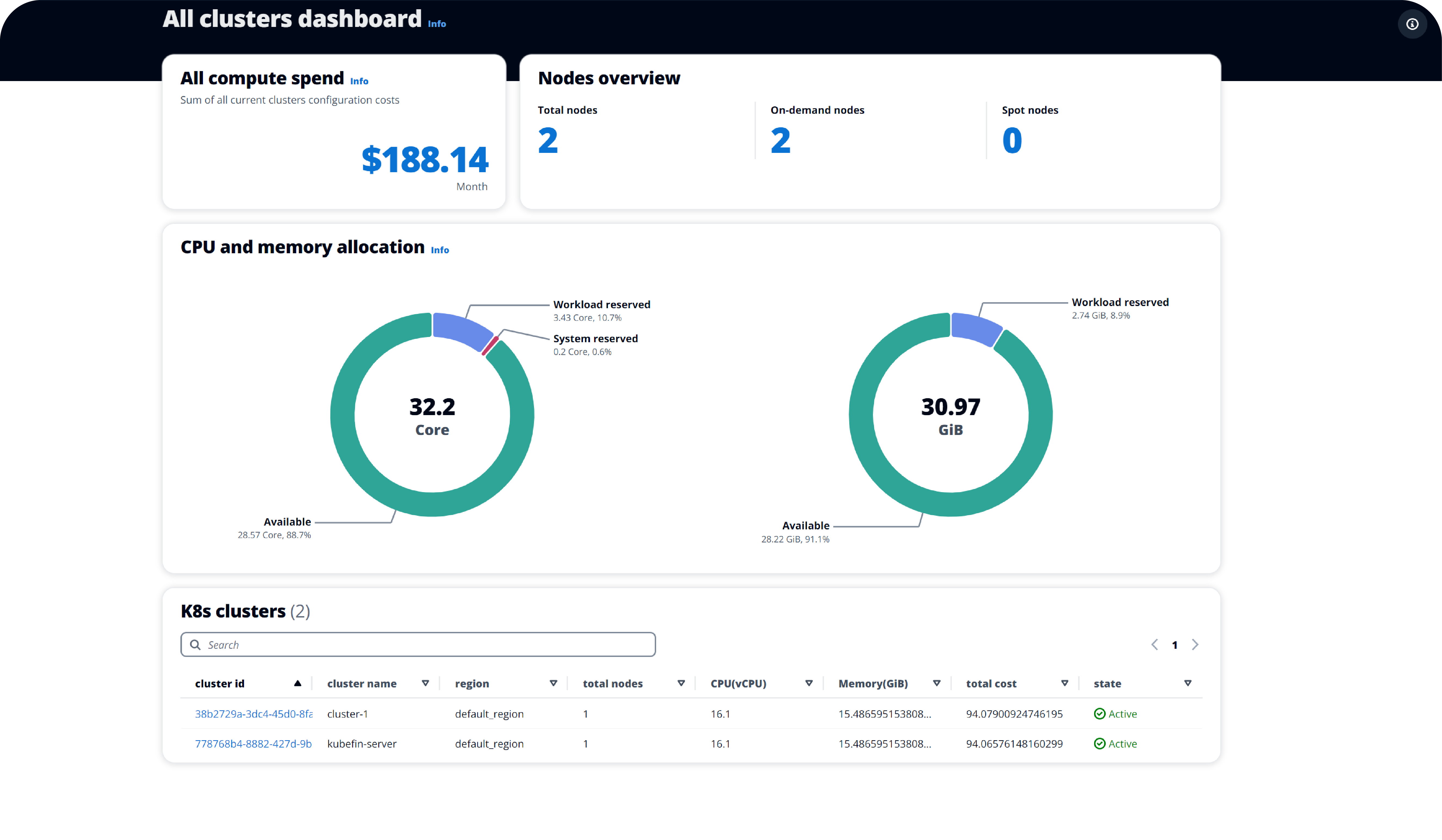Image resolution: width=1442 pixels, height=840 pixels.
Task: Go to previous page with left chevron
Action: [x=1154, y=644]
